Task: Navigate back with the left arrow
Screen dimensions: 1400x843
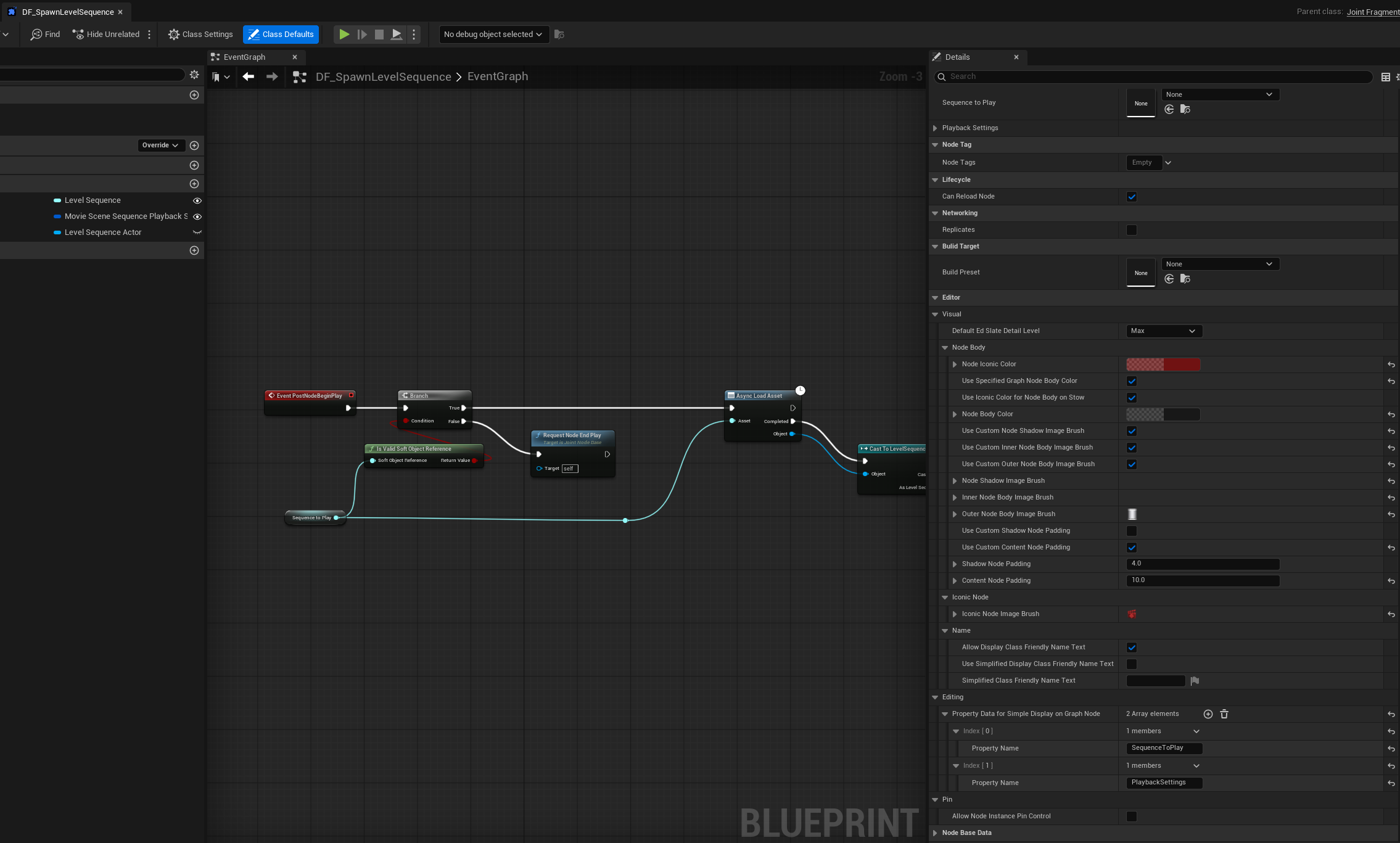Action: click(x=248, y=76)
